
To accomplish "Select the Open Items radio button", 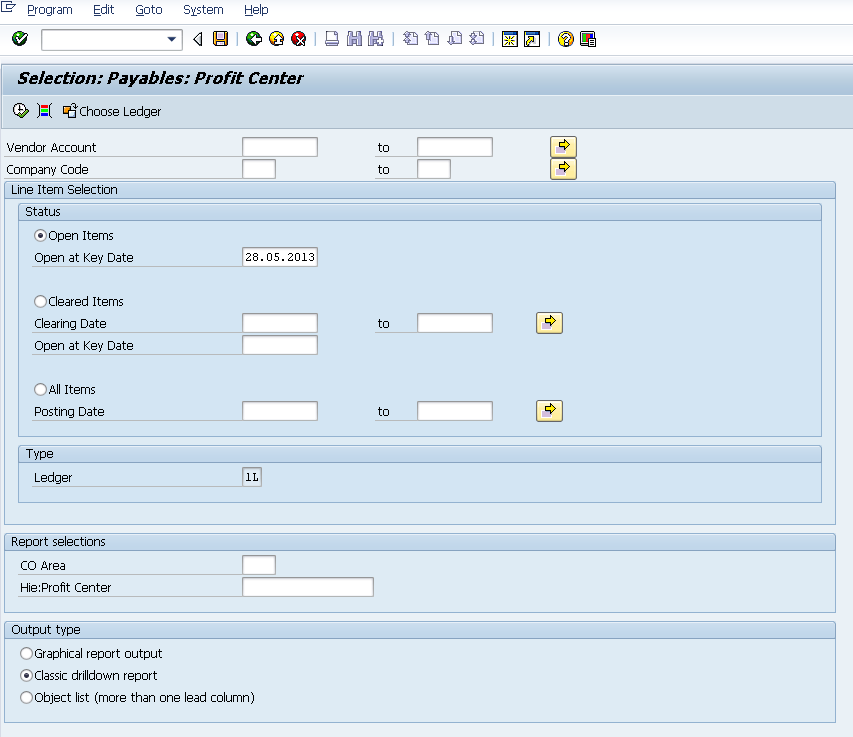I will click(x=40, y=236).
